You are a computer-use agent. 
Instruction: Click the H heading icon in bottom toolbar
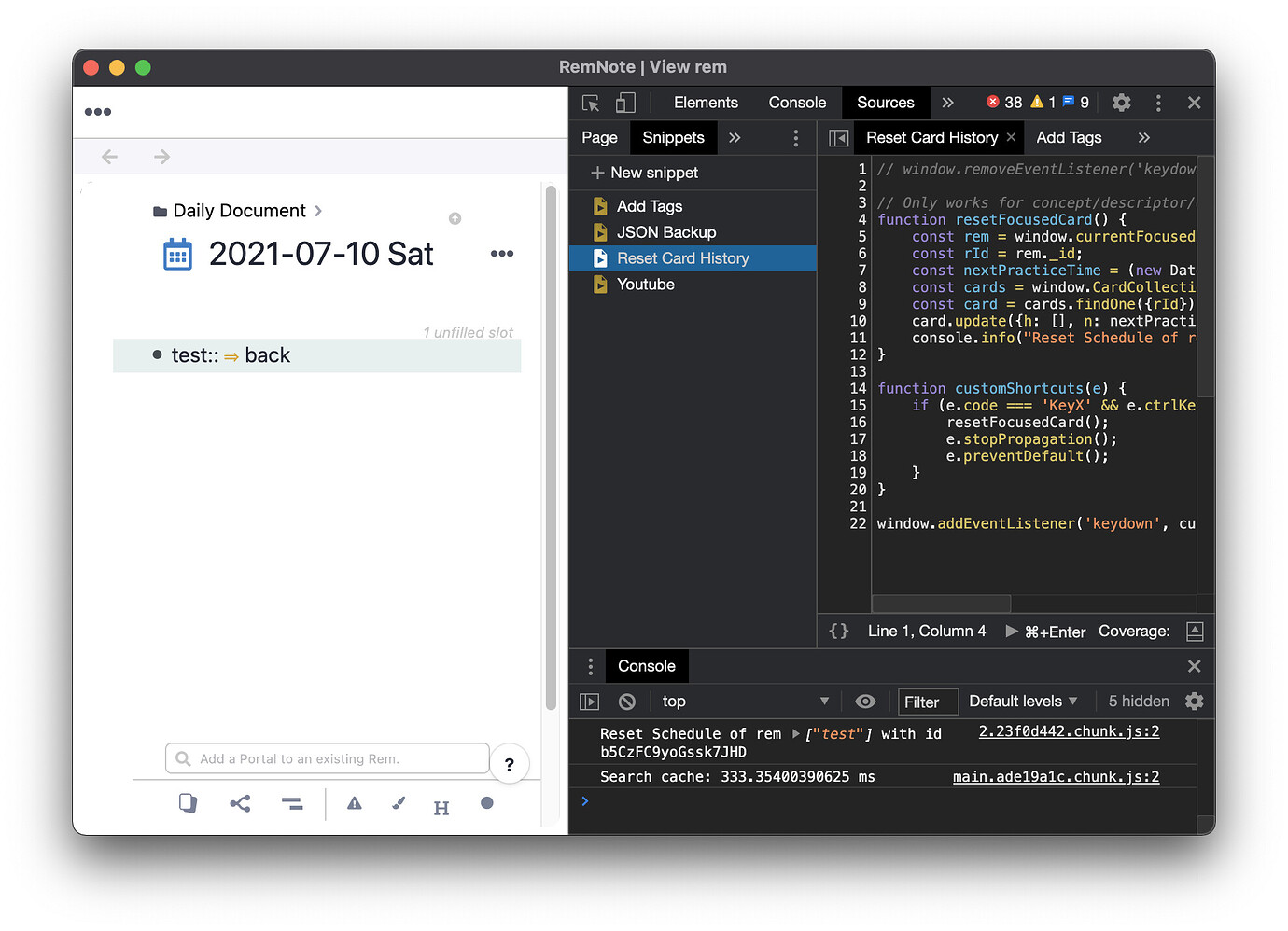tap(441, 808)
